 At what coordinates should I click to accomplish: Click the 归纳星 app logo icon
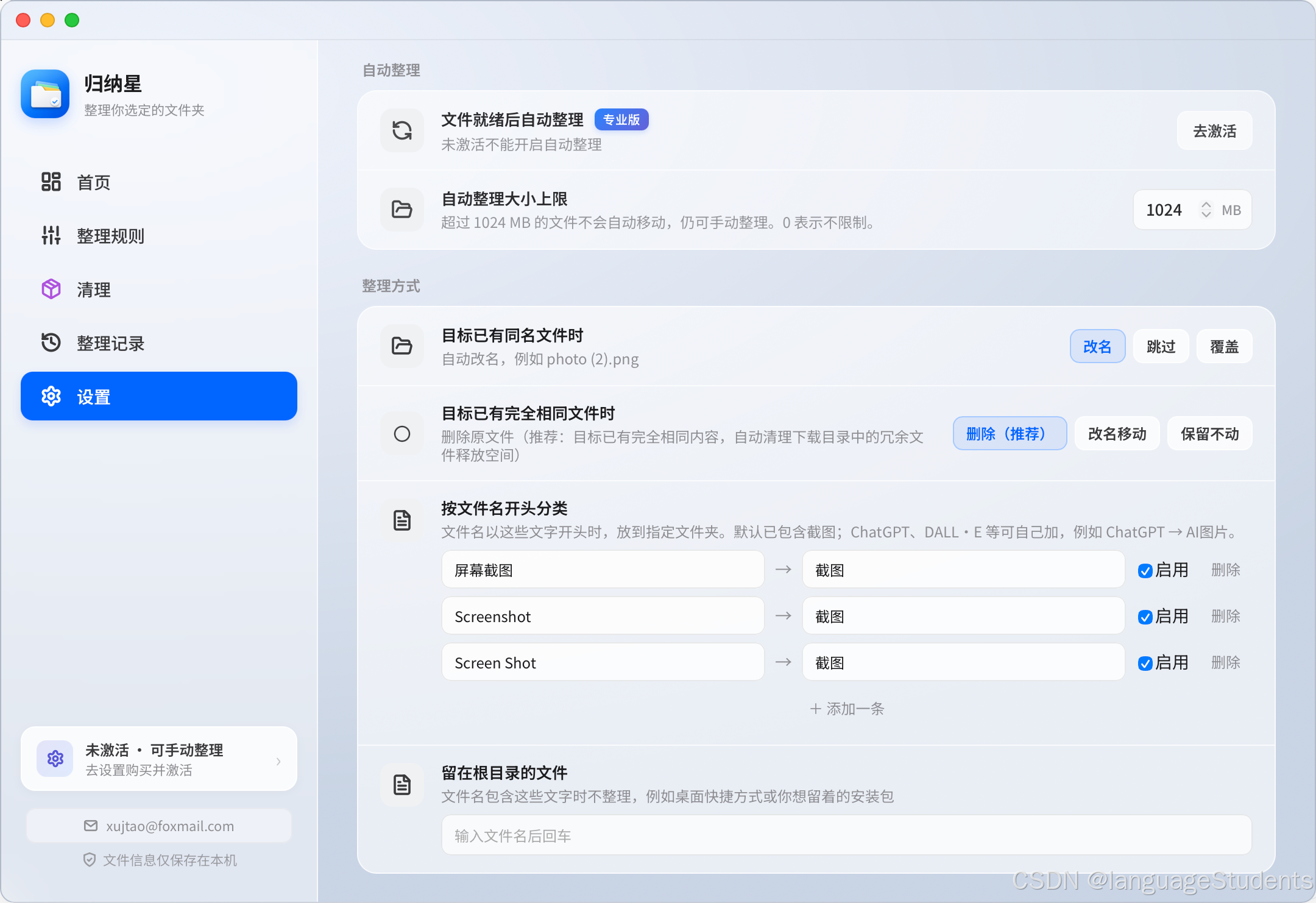45,94
